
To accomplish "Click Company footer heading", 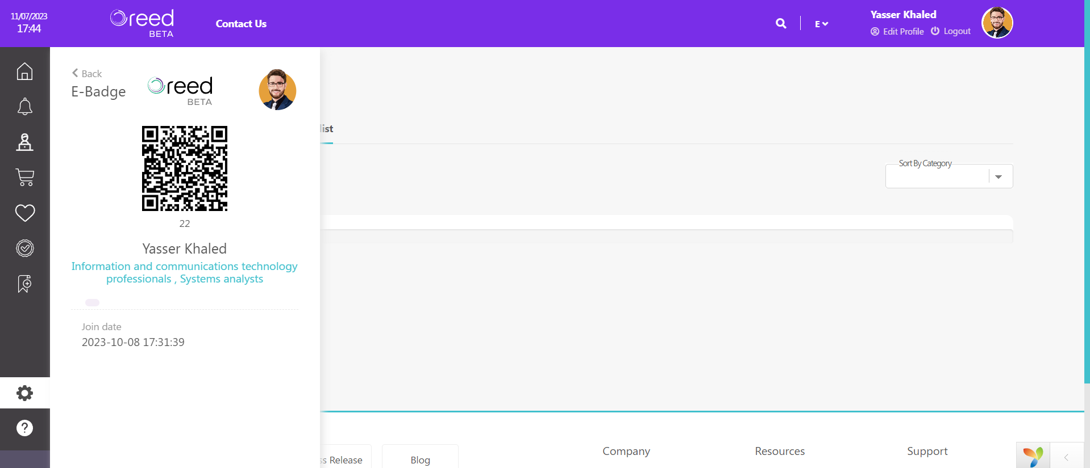I will click(x=626, y=451).
